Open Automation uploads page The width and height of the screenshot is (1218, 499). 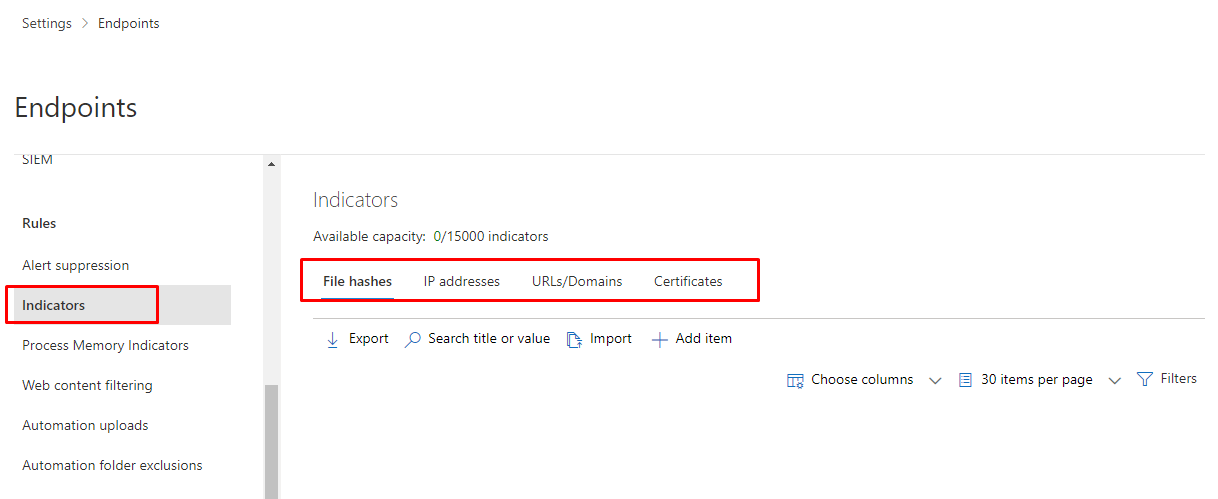coord(85,426)
